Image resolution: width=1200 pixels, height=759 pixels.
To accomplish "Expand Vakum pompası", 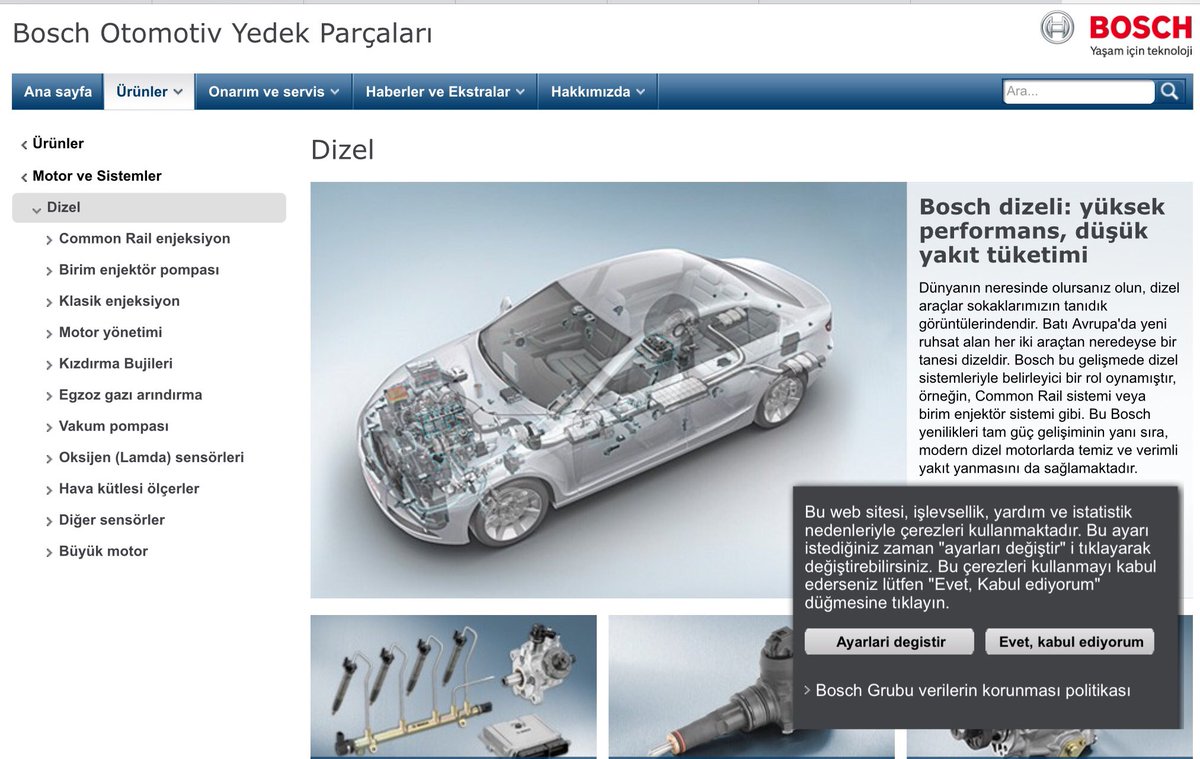I will [x=113, y=426].
